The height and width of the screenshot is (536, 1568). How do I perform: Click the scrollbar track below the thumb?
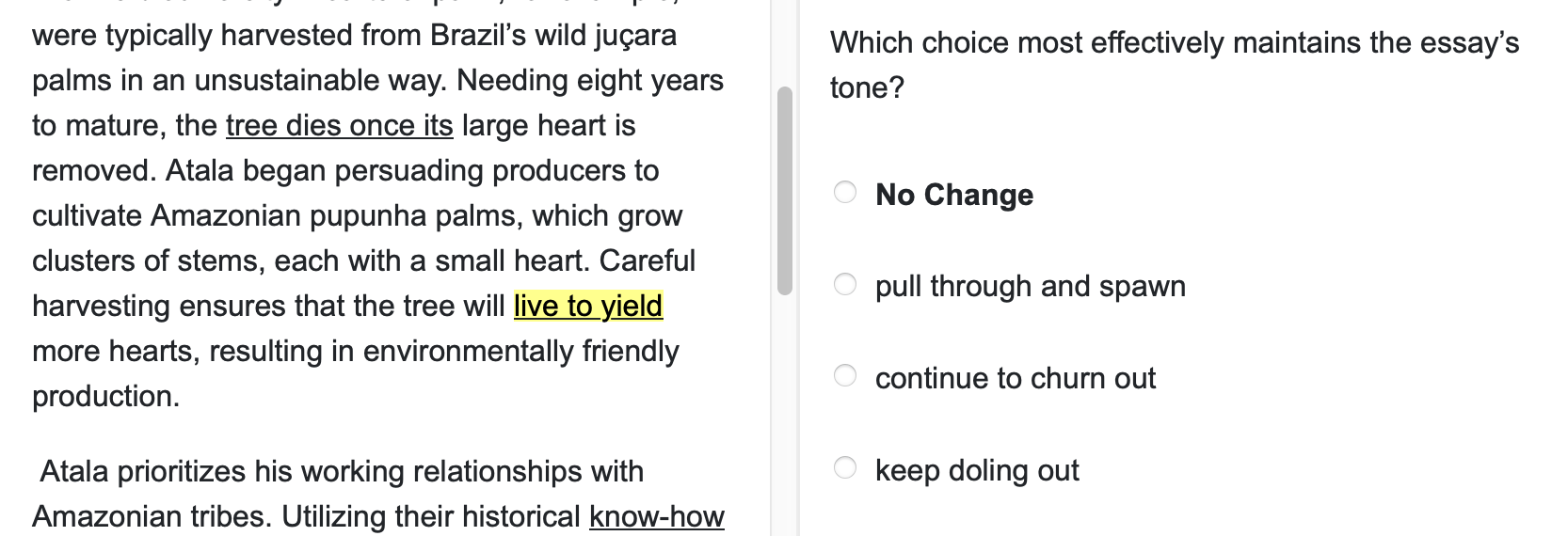(785, 414)
